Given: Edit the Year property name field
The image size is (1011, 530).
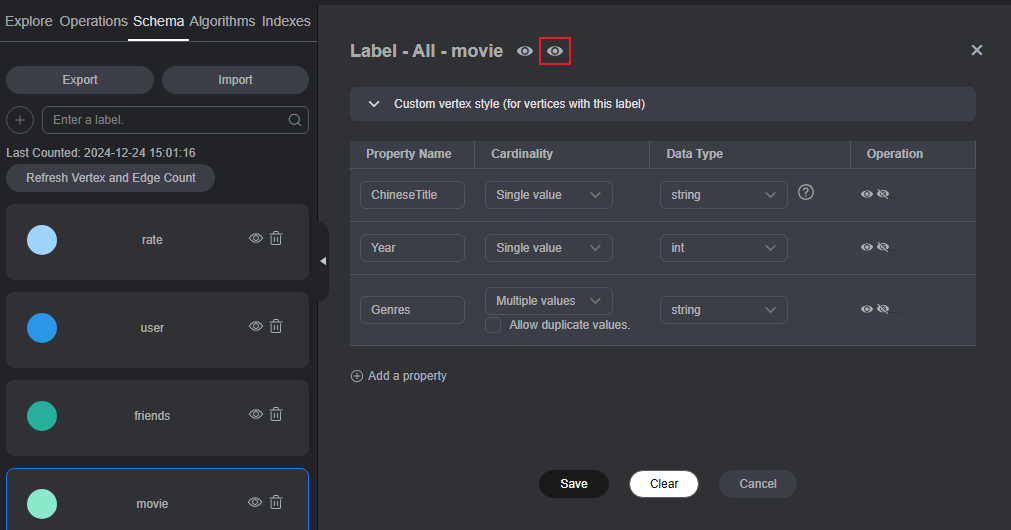Looking at the screenshot, I should [413, 248].
